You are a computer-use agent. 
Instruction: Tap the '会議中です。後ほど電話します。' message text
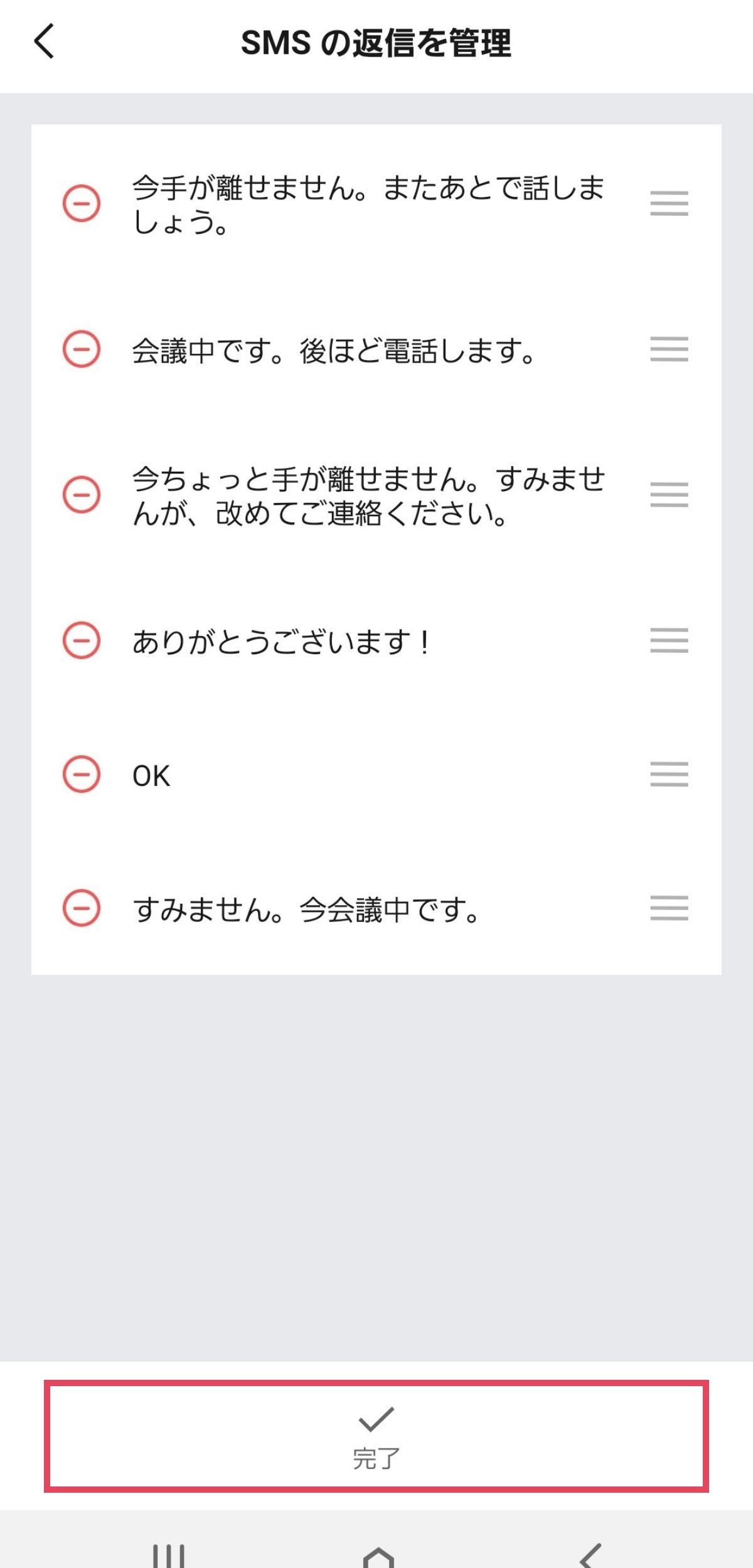(333, 351)
